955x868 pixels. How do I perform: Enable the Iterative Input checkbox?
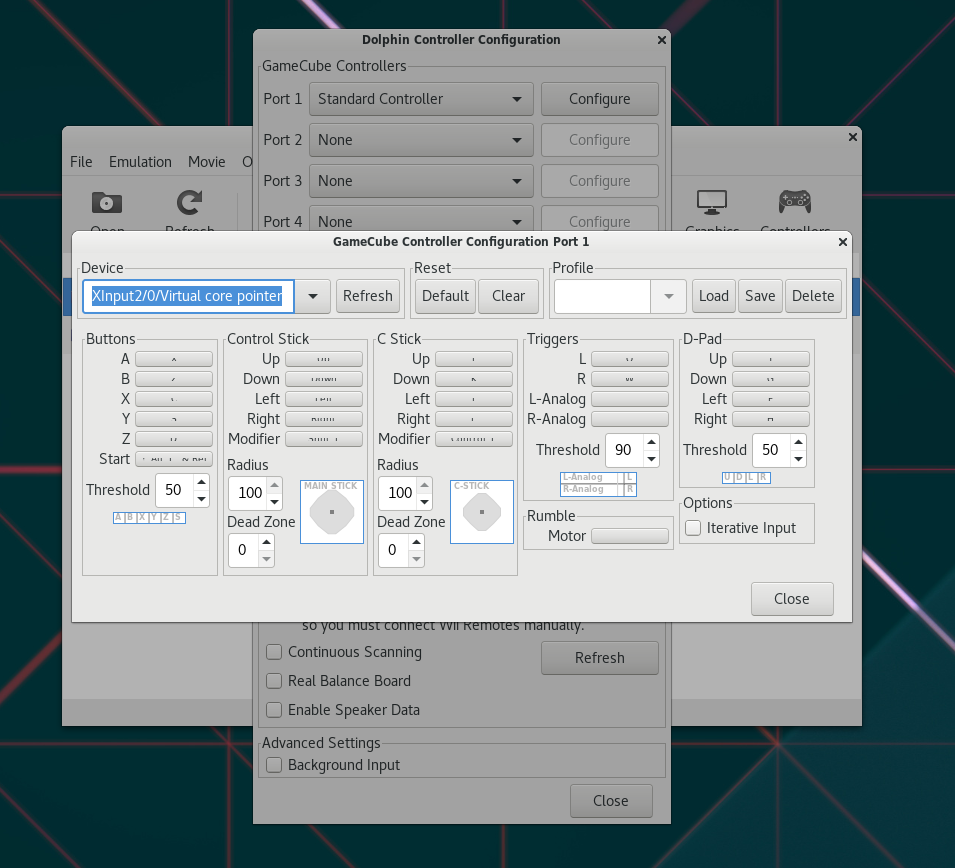point(693,528)
